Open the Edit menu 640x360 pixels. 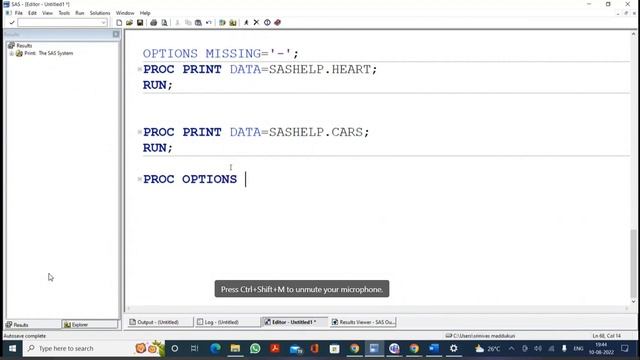tap(32, 13)
